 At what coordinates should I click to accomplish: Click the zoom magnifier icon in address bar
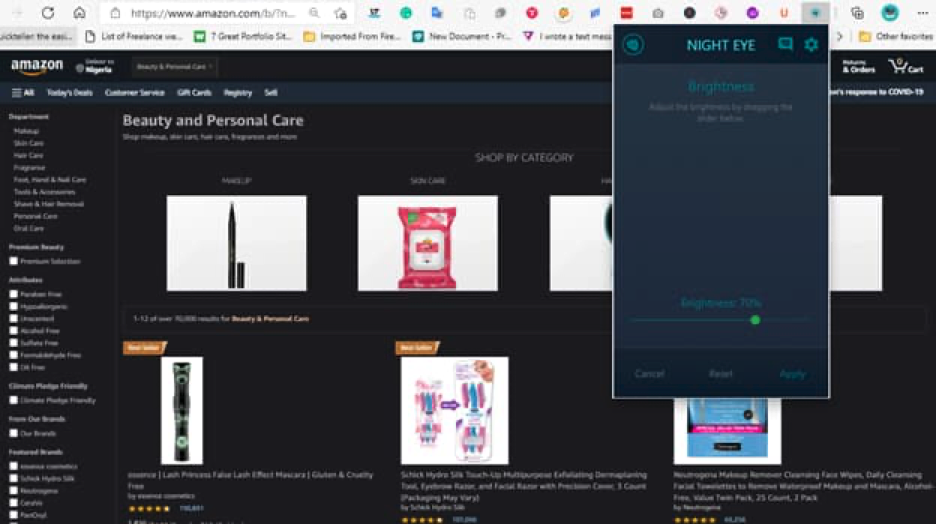[314, 13]
